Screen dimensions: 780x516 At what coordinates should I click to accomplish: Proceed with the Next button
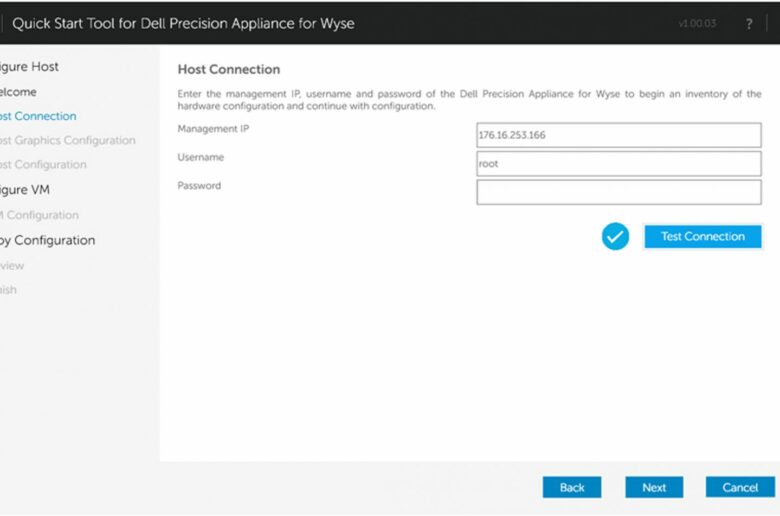click(654, 487)
